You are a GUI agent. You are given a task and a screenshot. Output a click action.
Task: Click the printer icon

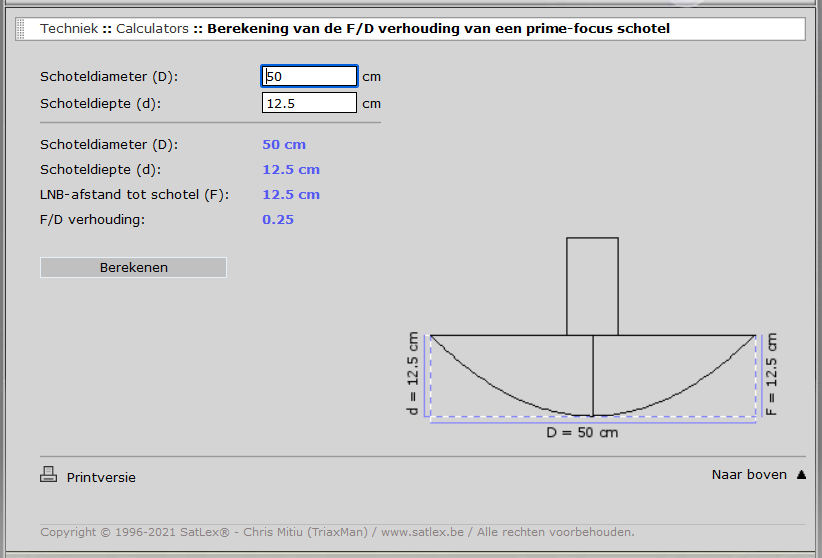click(x=48, y=475)
